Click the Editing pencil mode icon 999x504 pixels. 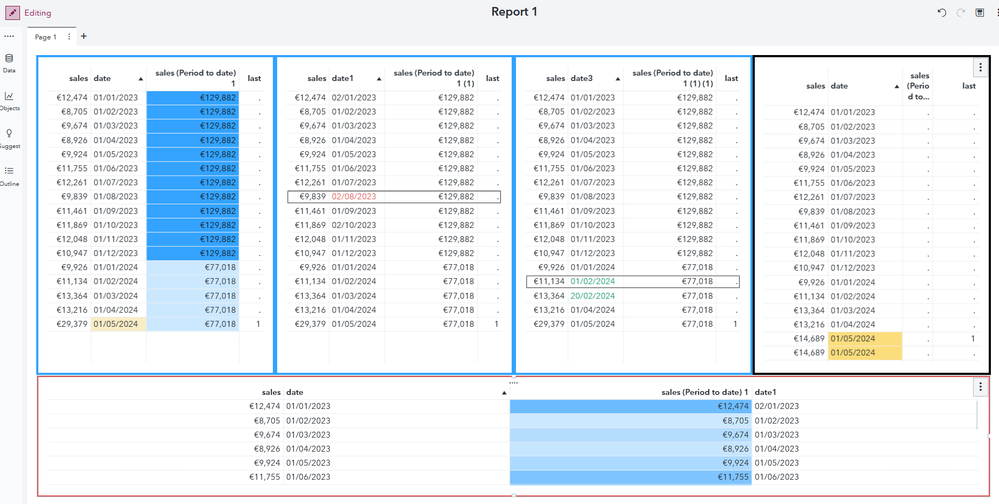(12, 13)
